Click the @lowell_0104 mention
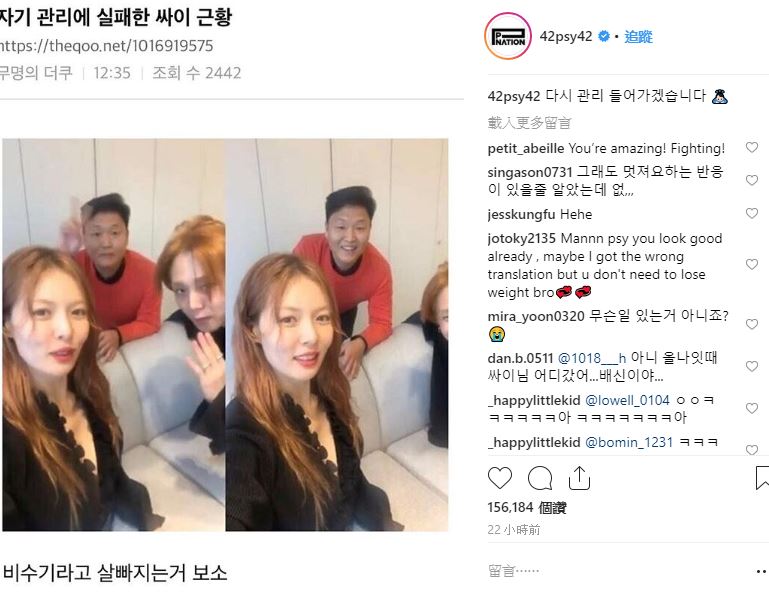Image resolution: width=769 pixels, height=595 pixels. pos(628,400)
